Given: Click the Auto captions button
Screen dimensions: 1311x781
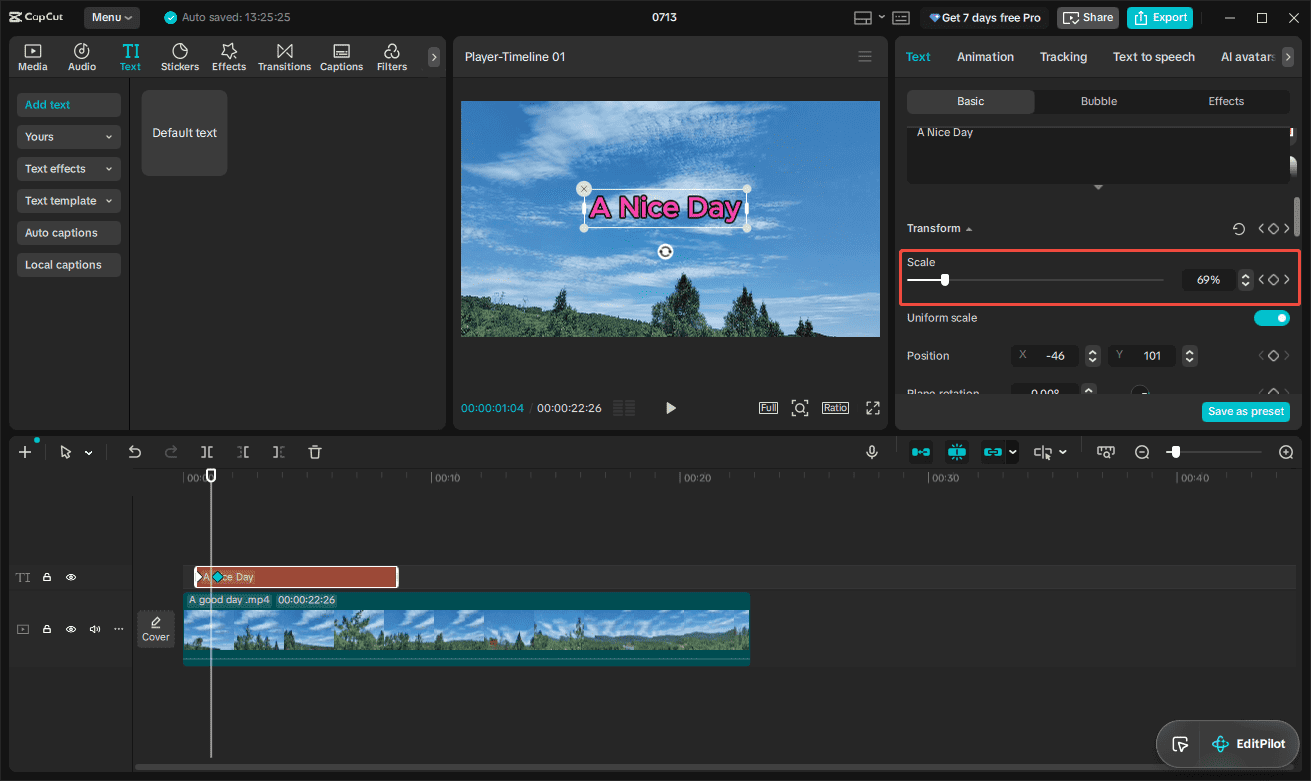Looking at the screenshot, I should 69,233.
